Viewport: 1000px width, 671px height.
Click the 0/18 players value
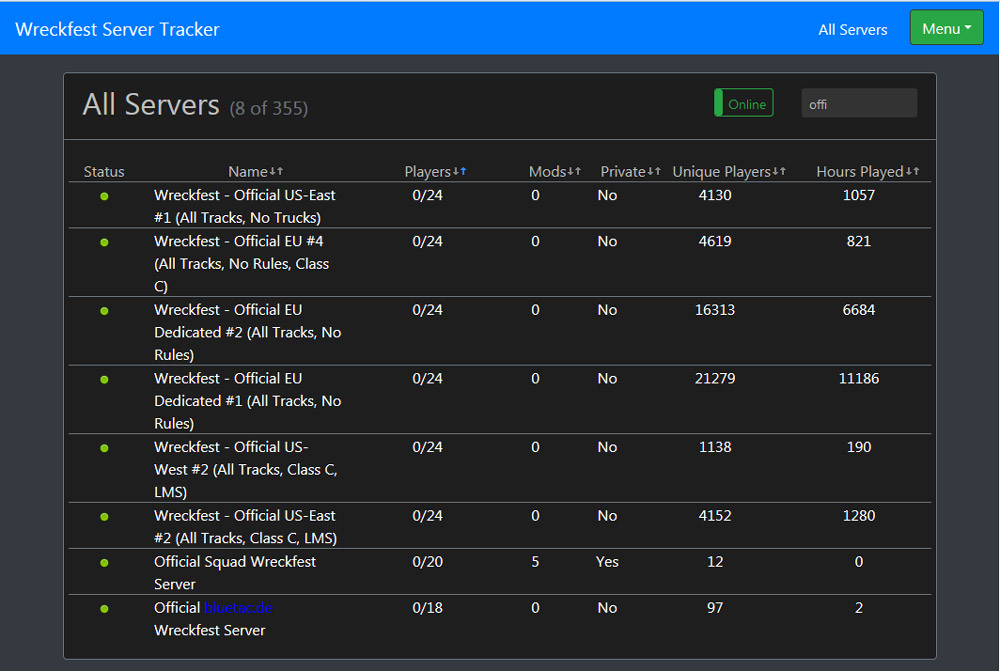427,608
